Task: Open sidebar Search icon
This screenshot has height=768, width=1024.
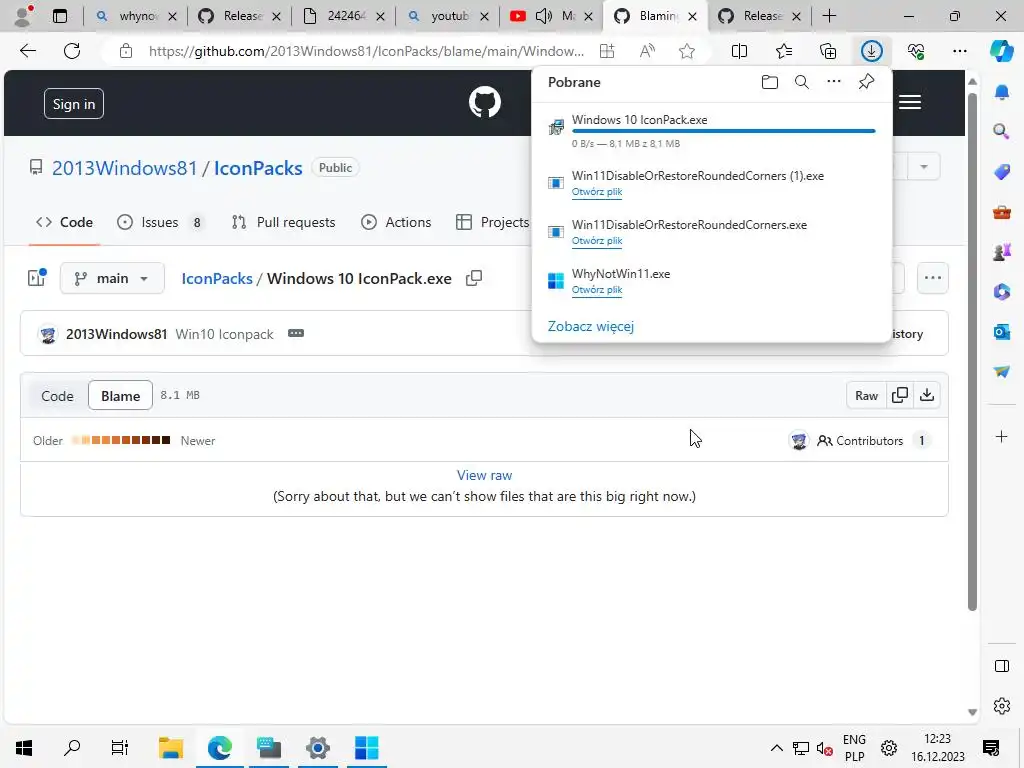Action: click(1001, 132)
